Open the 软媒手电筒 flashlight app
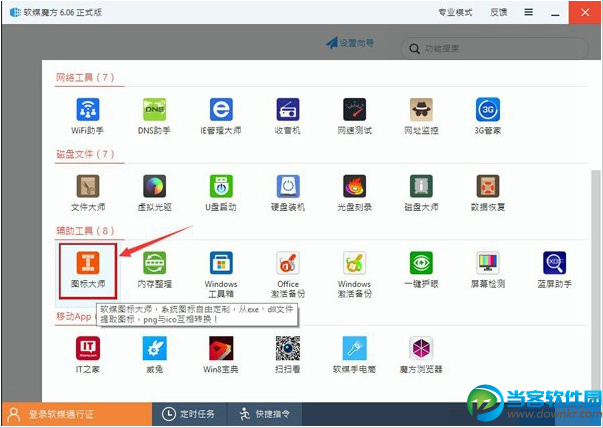603x428 pixels. 355,355
